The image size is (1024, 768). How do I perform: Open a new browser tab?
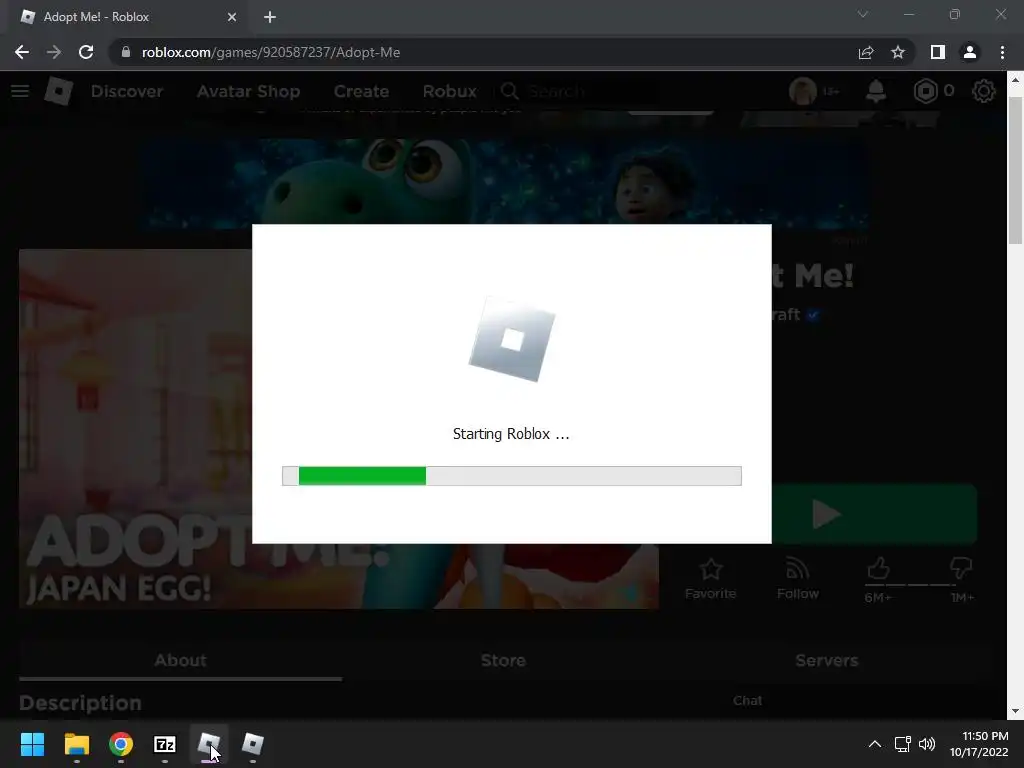tap(270, 17)
